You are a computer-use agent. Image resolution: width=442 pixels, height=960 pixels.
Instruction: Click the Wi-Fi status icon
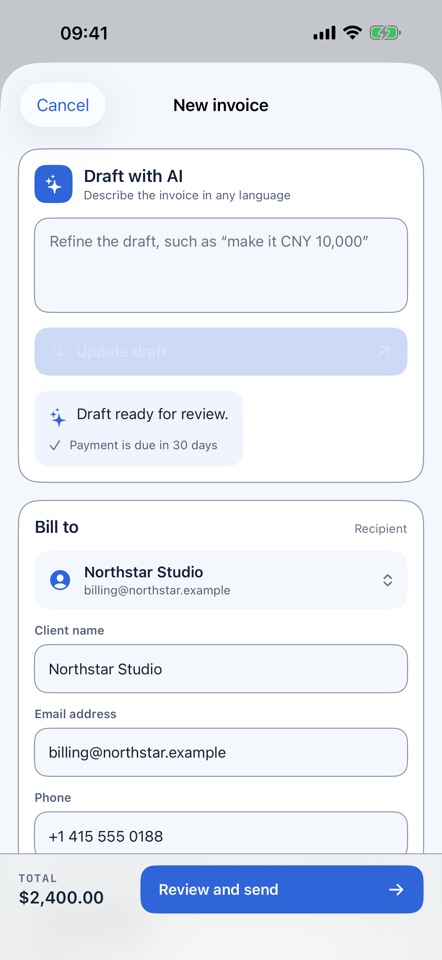352,32
